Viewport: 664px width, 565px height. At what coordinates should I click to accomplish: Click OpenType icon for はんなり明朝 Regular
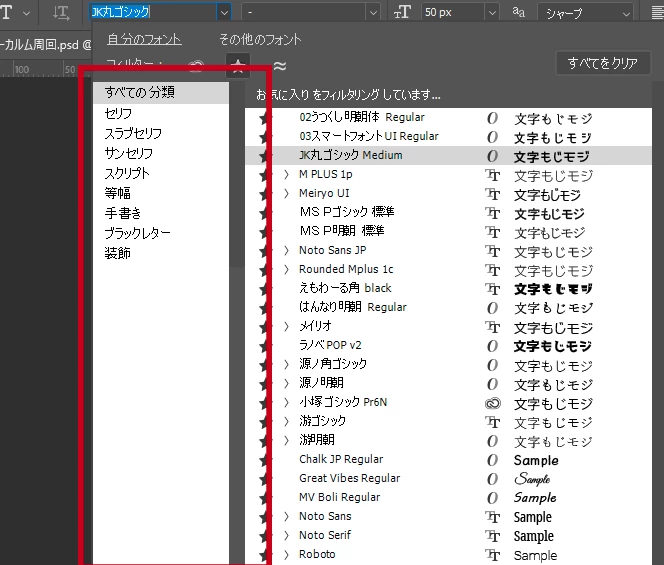pyautogui.click(x=492, y=308)
